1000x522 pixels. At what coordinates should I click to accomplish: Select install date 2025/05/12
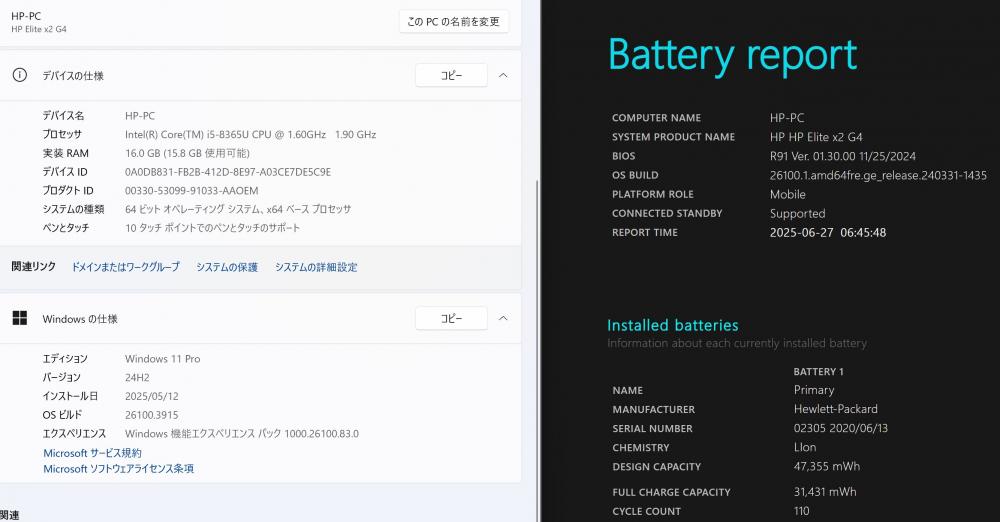coord(152,396)
